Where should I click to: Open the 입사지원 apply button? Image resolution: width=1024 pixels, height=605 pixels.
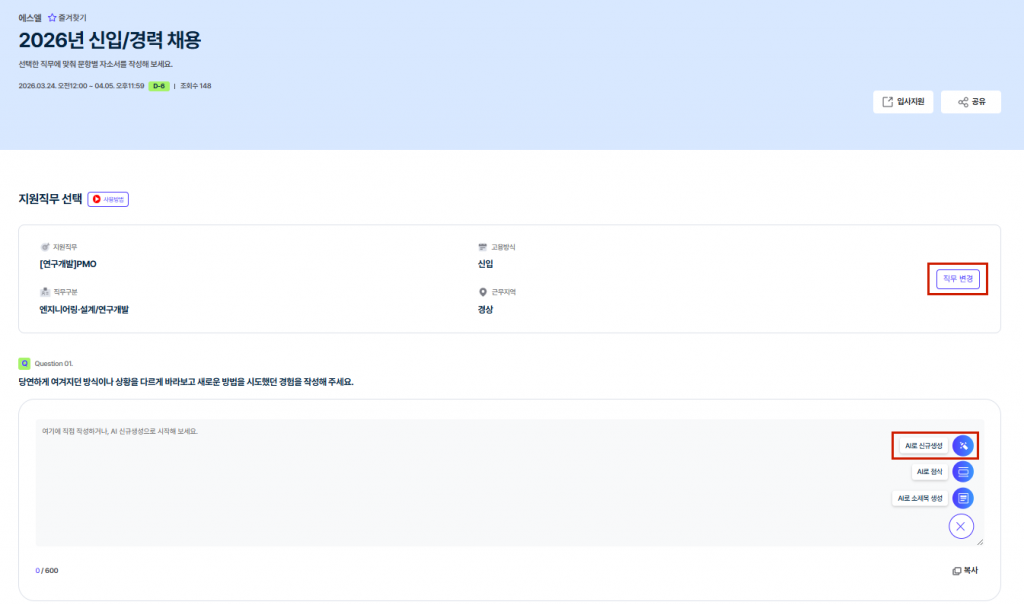[x=903, y=102]
